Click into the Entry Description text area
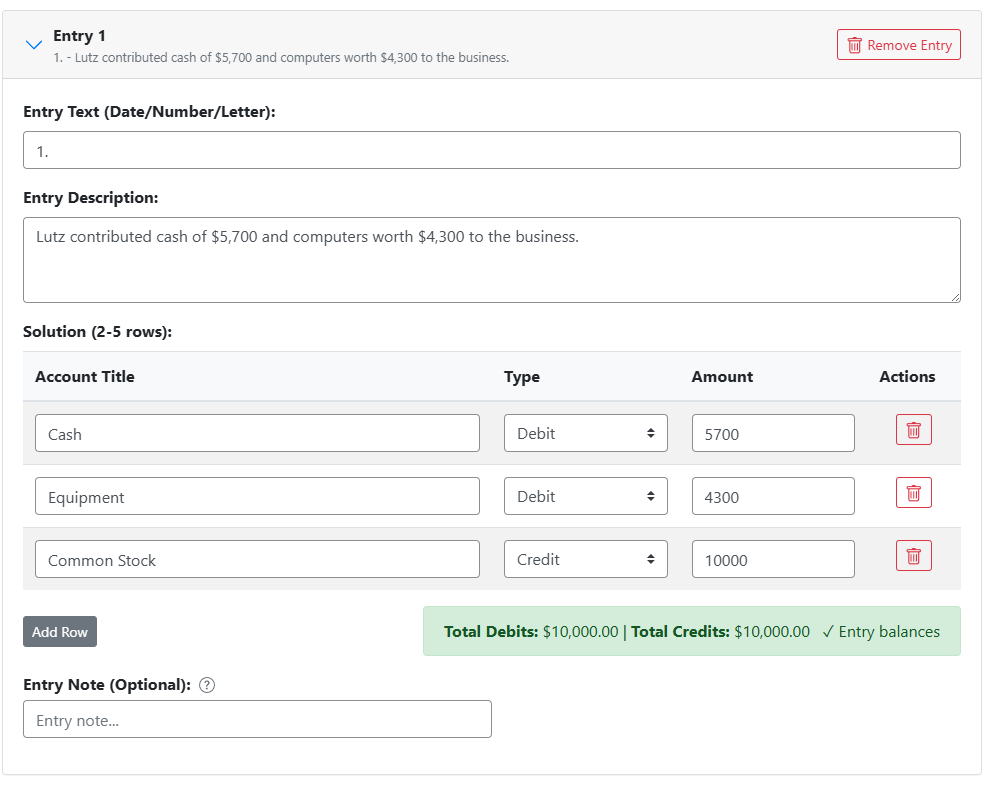This screenshot has height=790, width=996. (492, 260)
